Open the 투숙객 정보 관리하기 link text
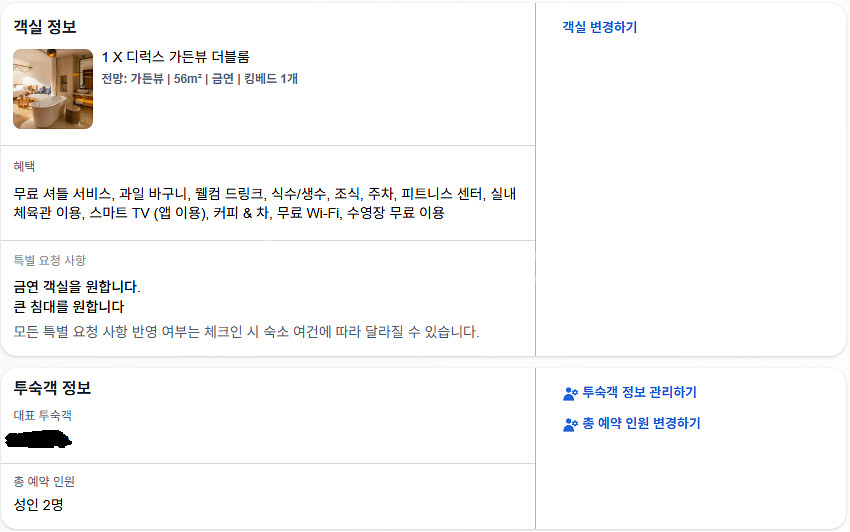Viewport: 850px width, 532px height. tap(639, 393)
